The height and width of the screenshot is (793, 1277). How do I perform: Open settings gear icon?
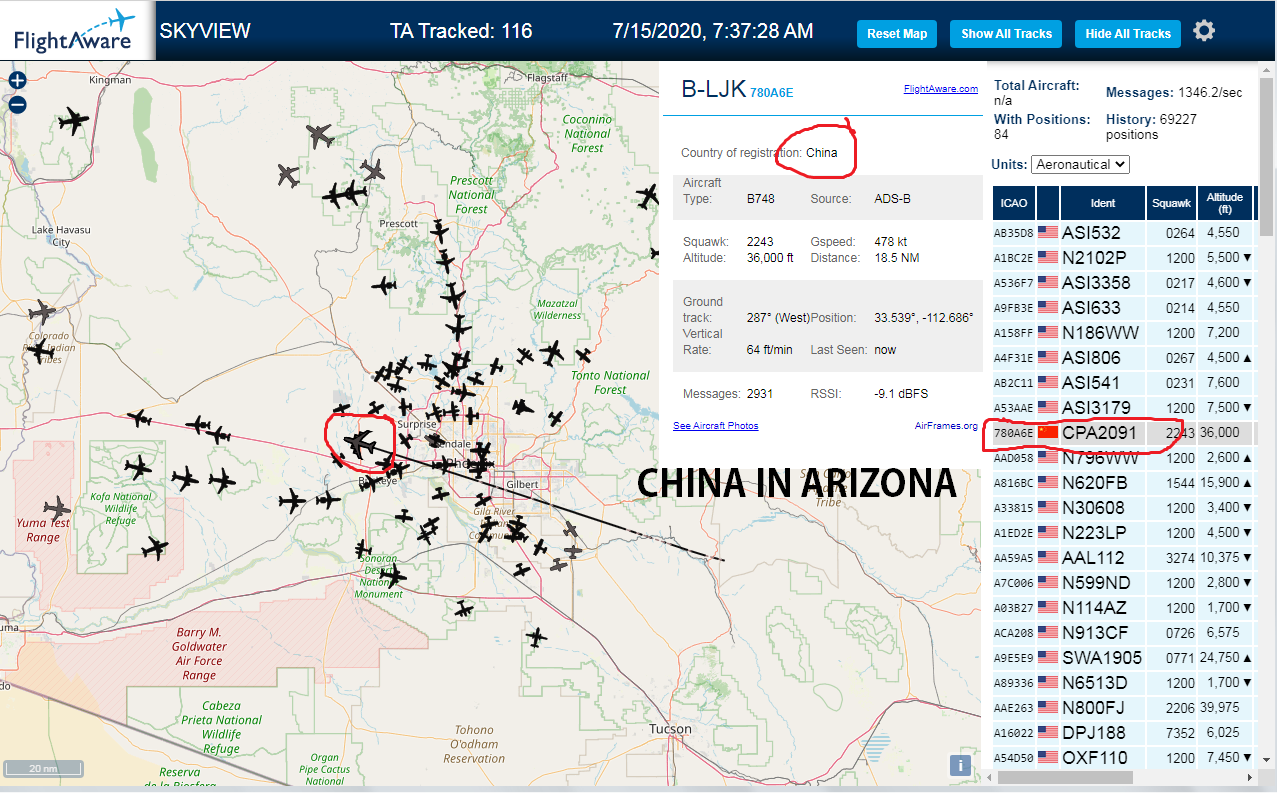point(1204,31)
